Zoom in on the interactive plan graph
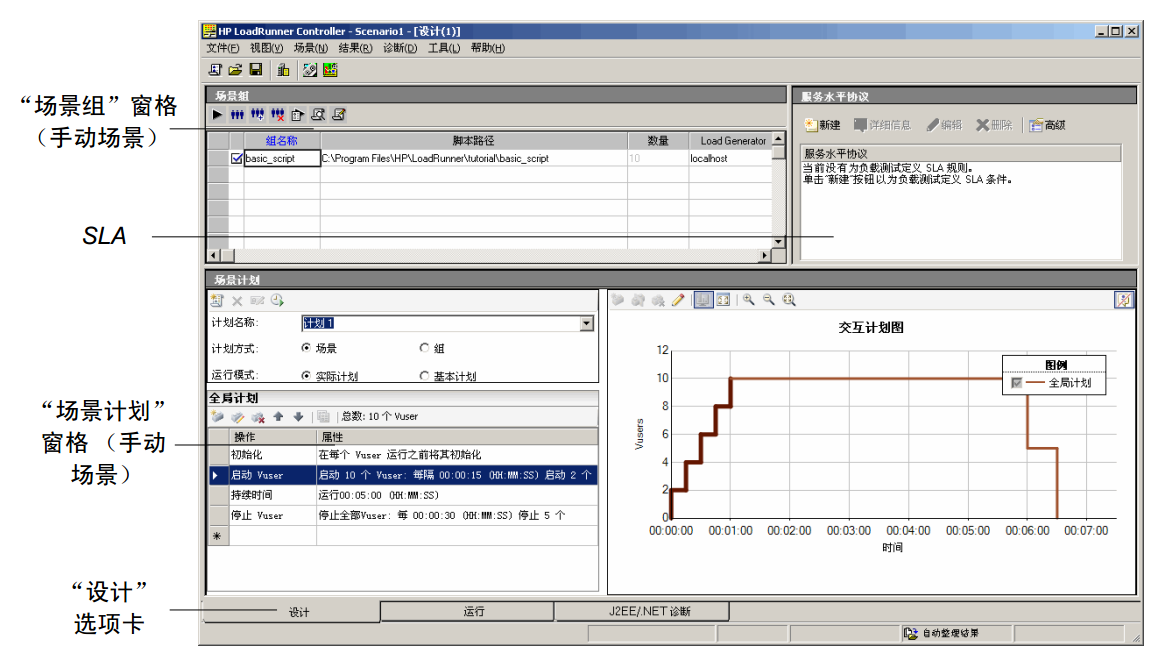Image resolution: width=1165 pixels, height=659 pixels. (748, 299)
